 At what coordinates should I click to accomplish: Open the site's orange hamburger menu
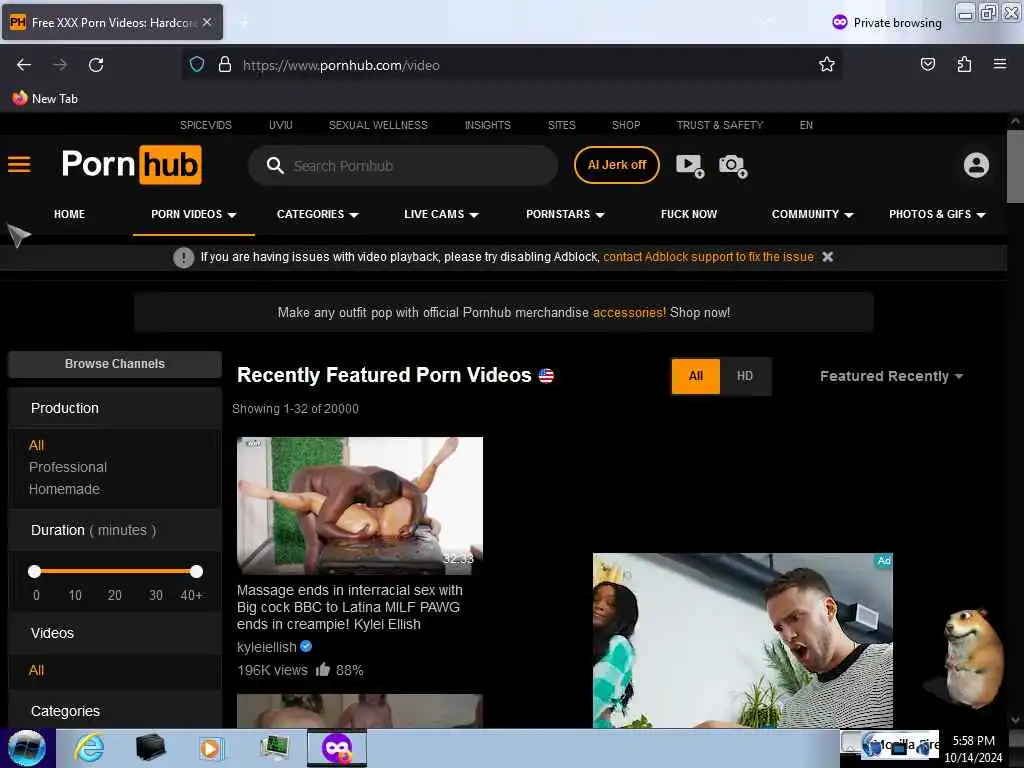pyautogui.click(x=19, y=164)
